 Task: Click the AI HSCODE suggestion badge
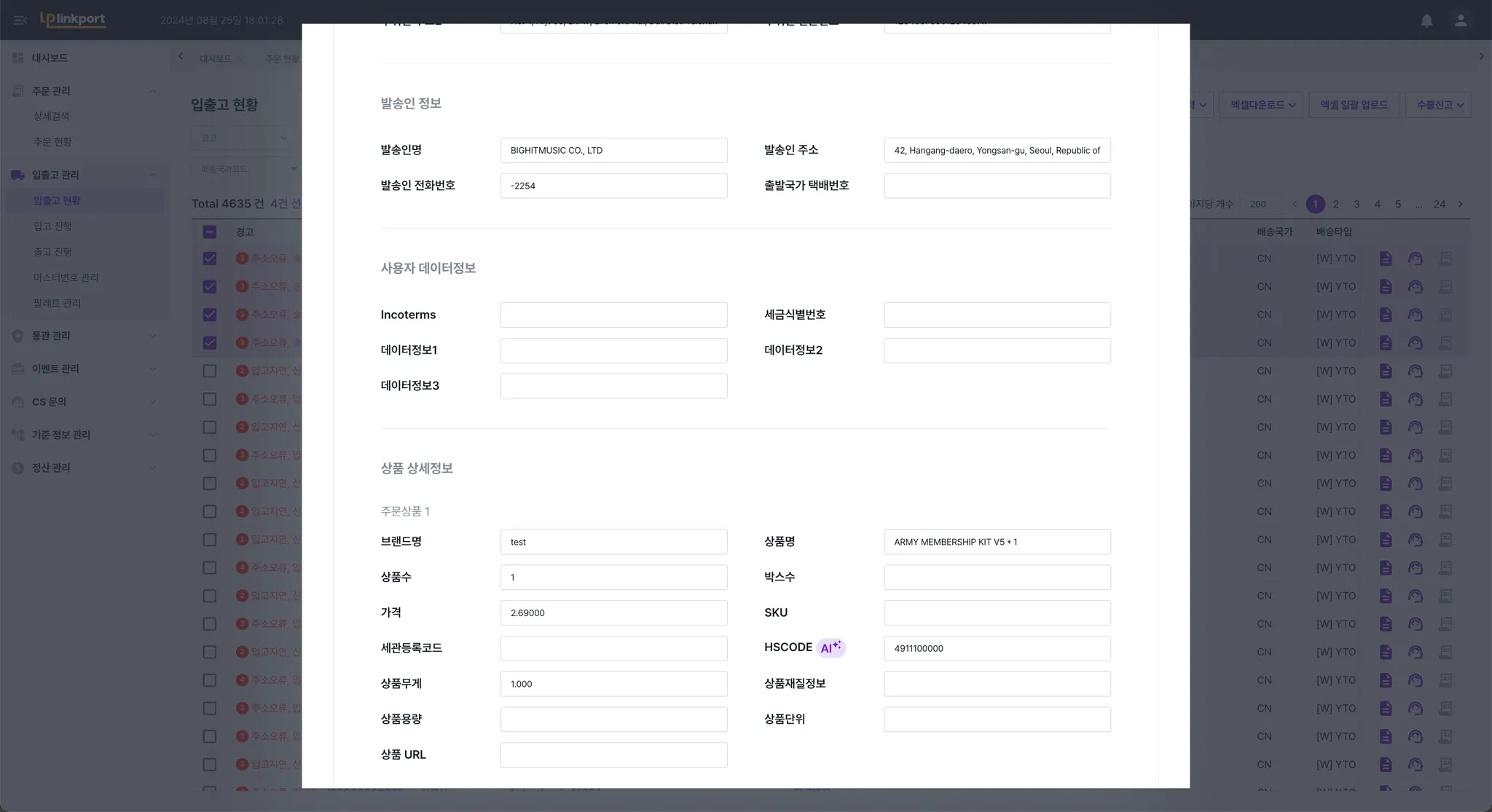coord(831,647)
